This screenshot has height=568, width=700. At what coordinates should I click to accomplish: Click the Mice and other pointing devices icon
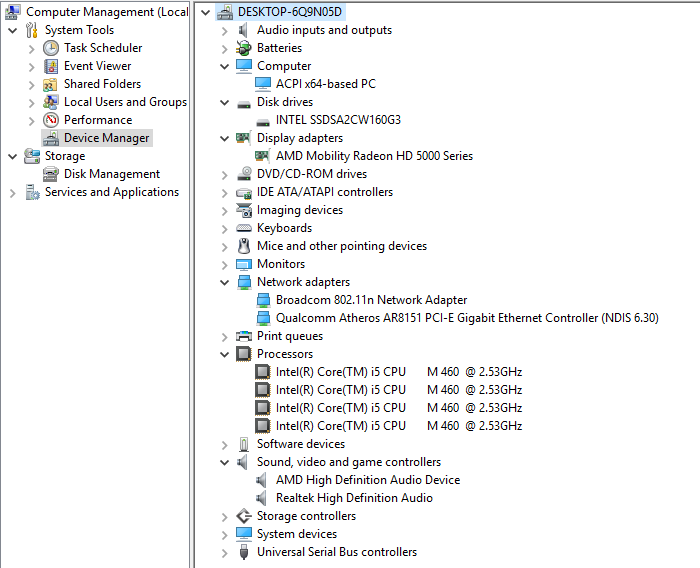tap(244, 246)
